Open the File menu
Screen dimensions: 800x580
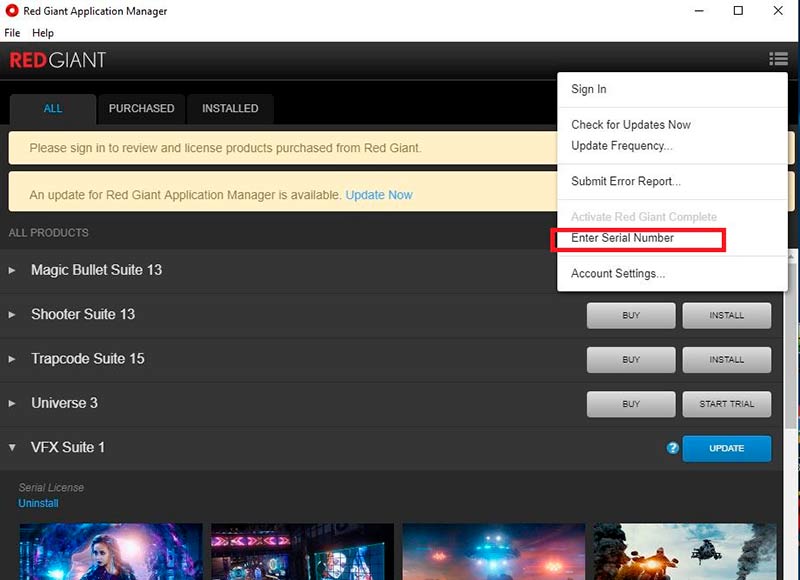tap(12, 33)
